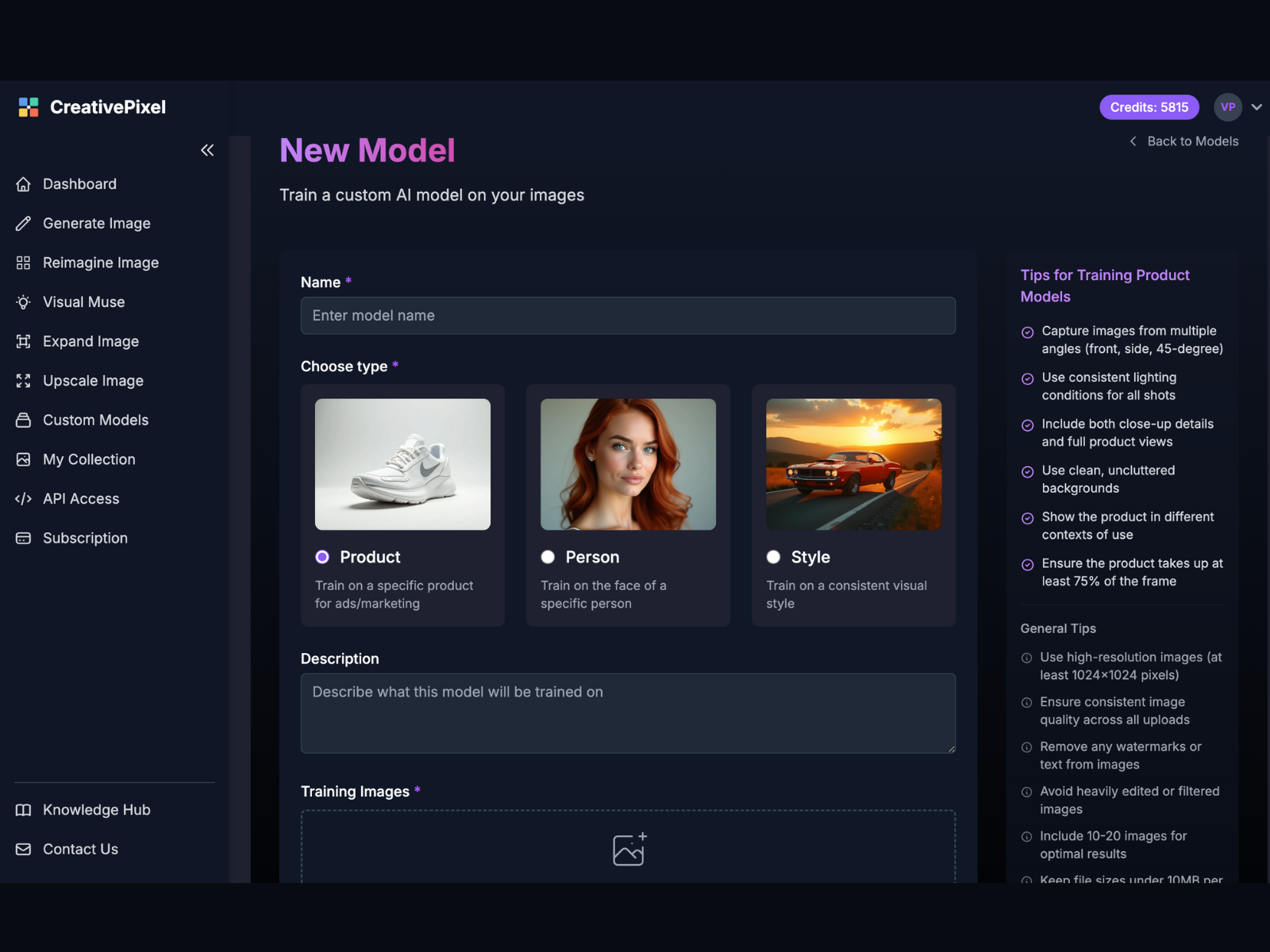The image size is (1270, 952).
Task: Open the user account dropdown arrow
Action: coord(1257,107)
